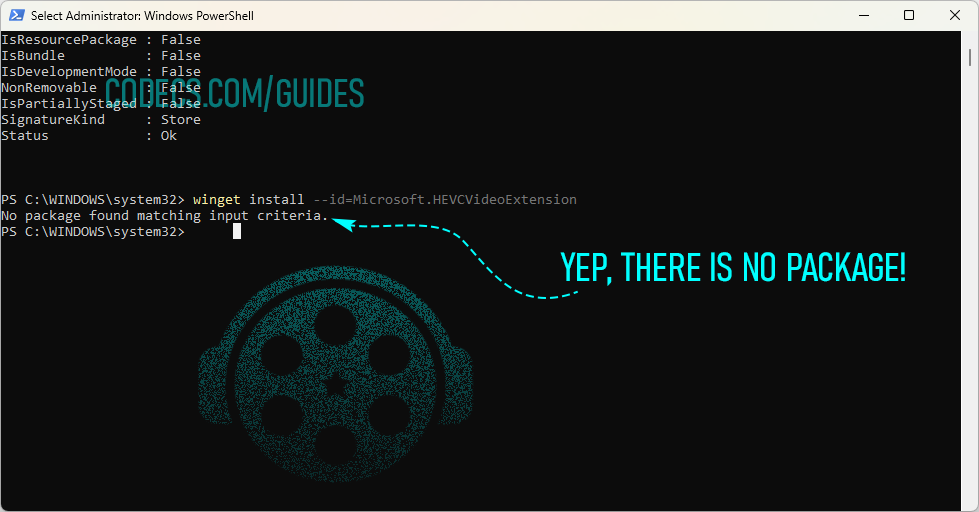
Task: Click the 'Status' label
Action: [25, 136]
